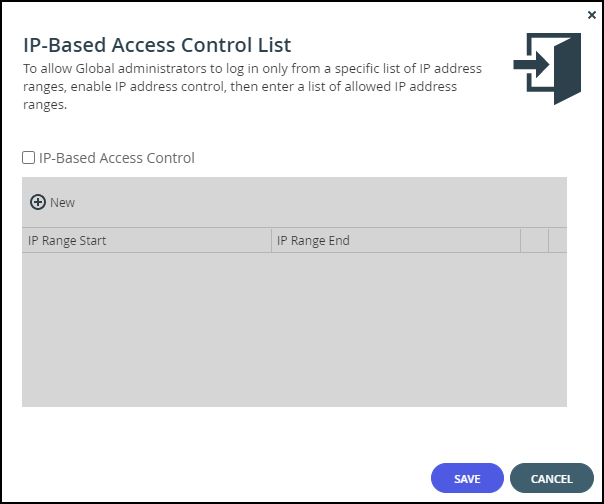Close the dialog with the X icon
This screenshot has width=604, height=504.
point(592,15)
